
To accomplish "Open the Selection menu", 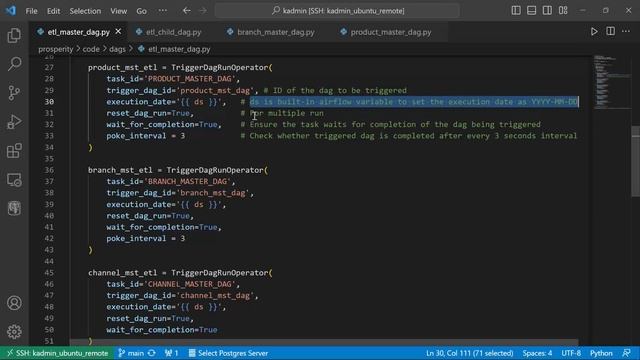I will (x=85, y=11).
